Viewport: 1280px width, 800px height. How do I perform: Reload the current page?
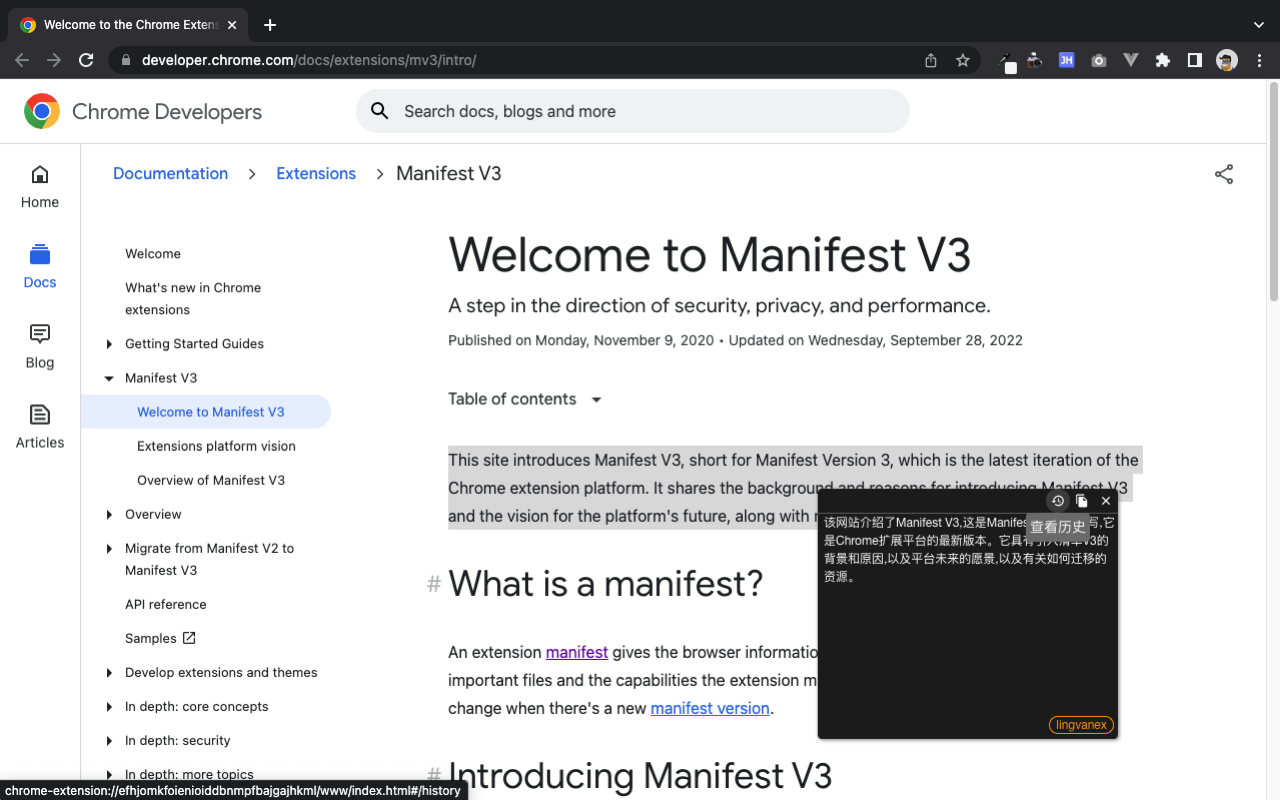click(x=86, y=60)
